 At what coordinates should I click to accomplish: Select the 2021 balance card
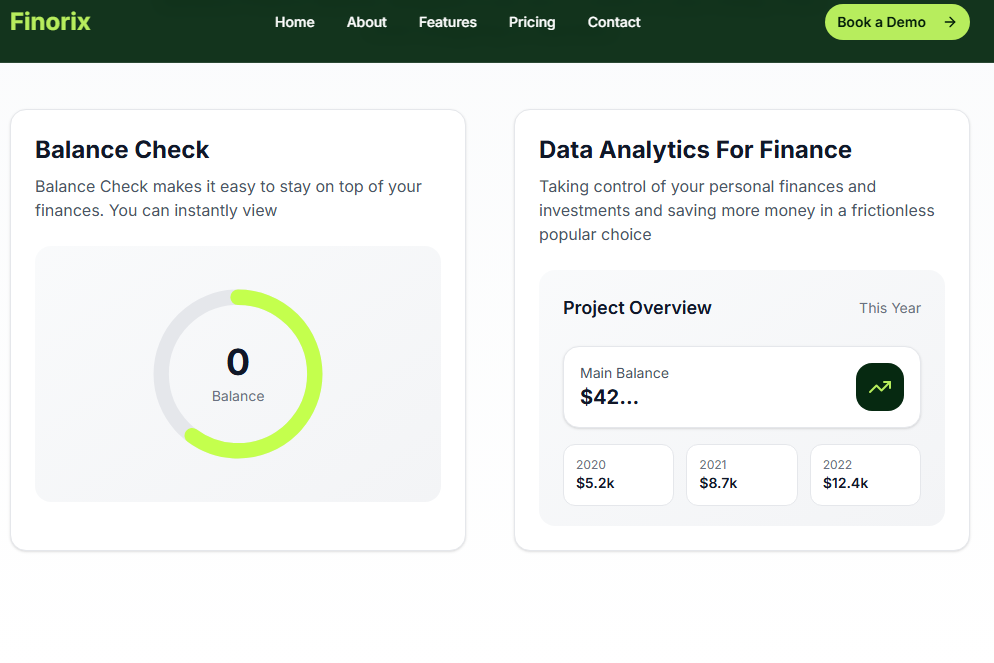[741, 475]
